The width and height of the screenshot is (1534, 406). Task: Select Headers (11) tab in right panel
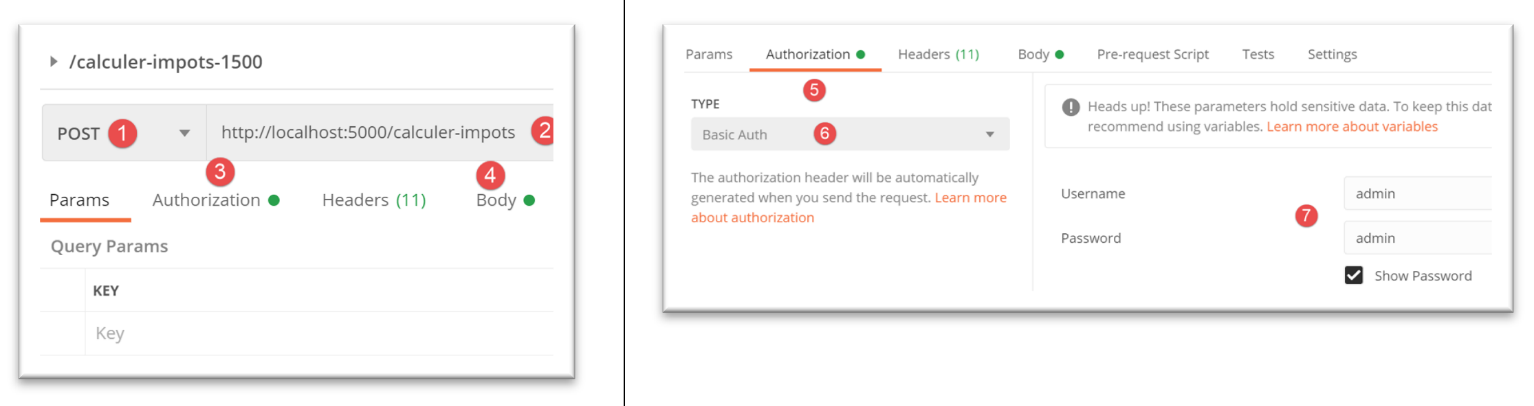click(938, 54)
